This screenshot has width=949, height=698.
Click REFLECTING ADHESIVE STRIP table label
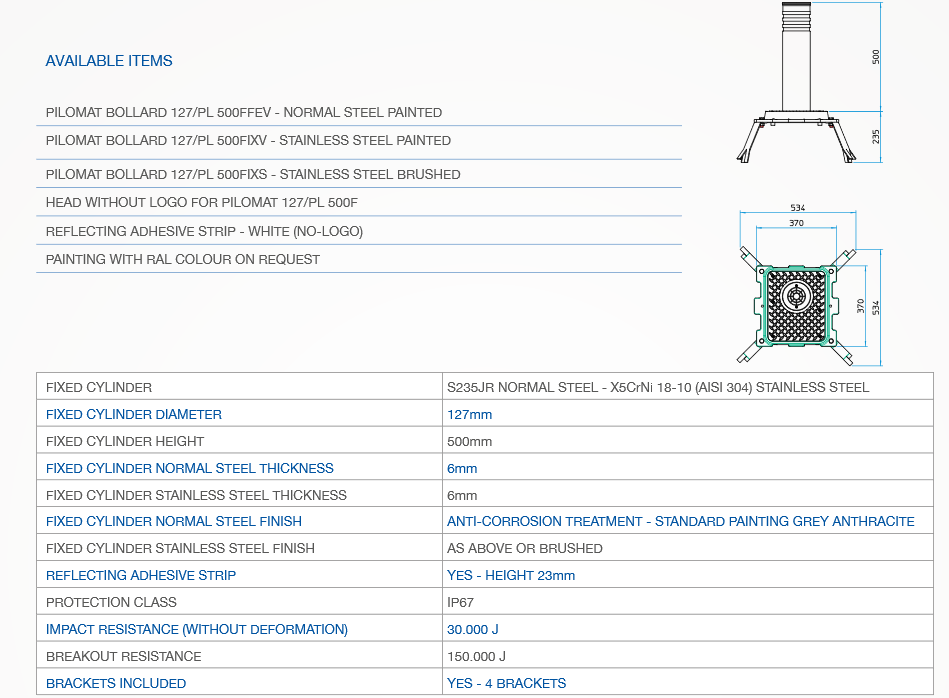[141, 575]
